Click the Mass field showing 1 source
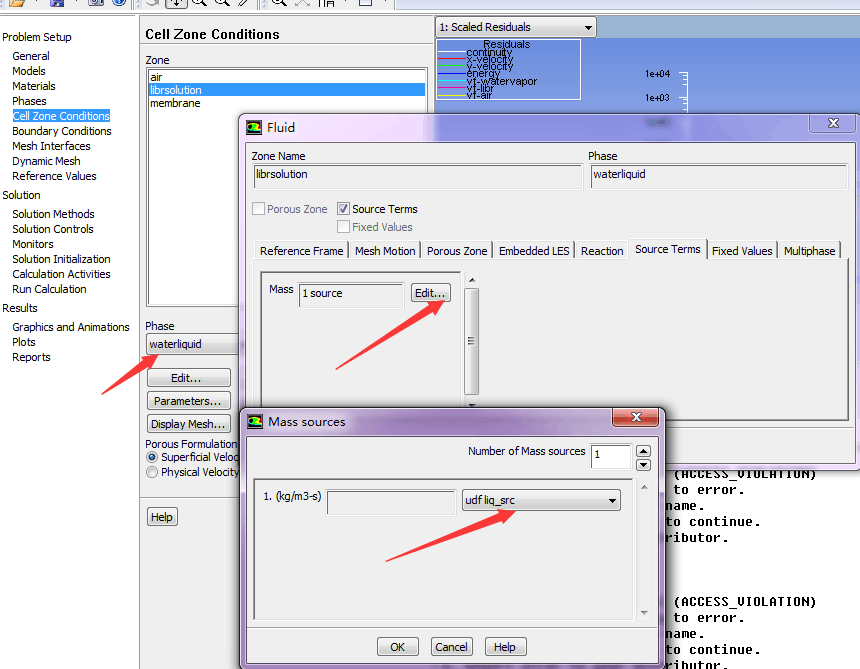 tap(351, 294)
